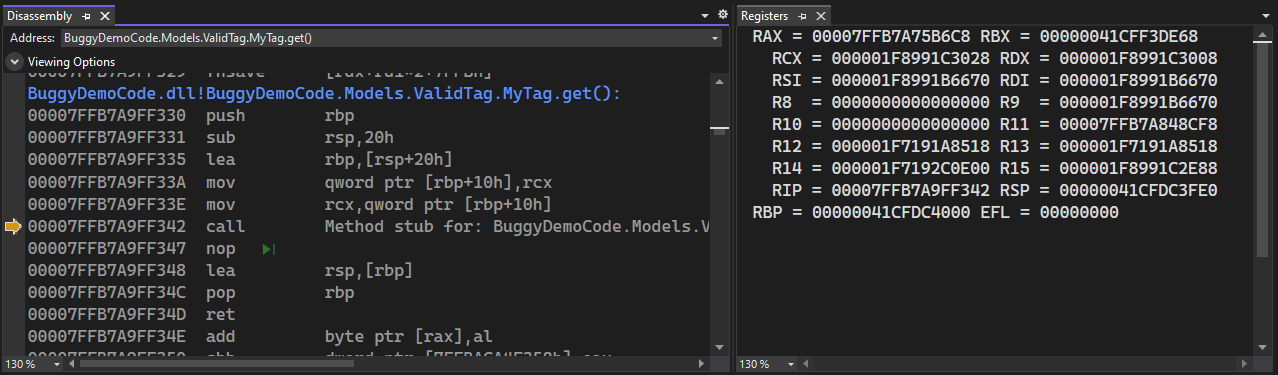Close the Disassembly tab
This screenshot has width=1278, height=375.
(x=103, y=16)
